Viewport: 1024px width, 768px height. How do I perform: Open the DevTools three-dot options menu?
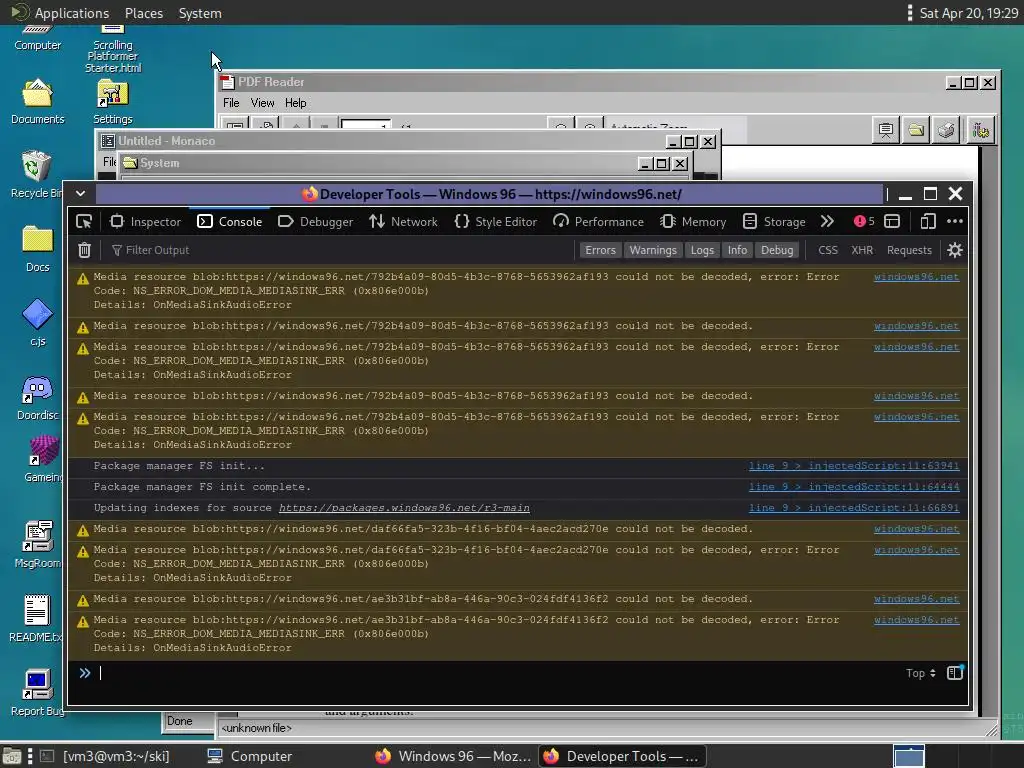pyautogui.click(x=955, y=221)
